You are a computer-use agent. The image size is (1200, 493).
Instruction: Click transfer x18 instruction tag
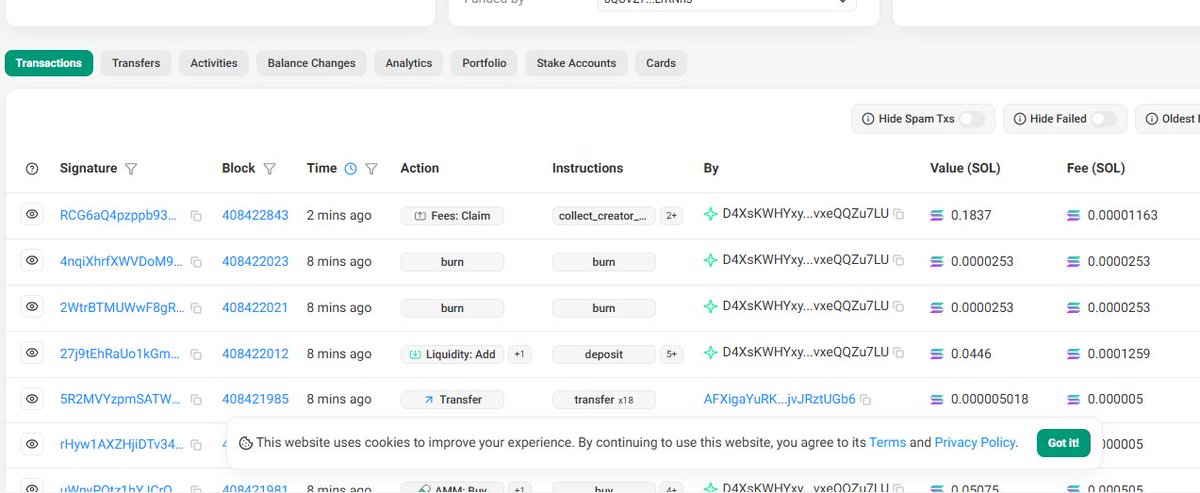click(x=604, y=399)
